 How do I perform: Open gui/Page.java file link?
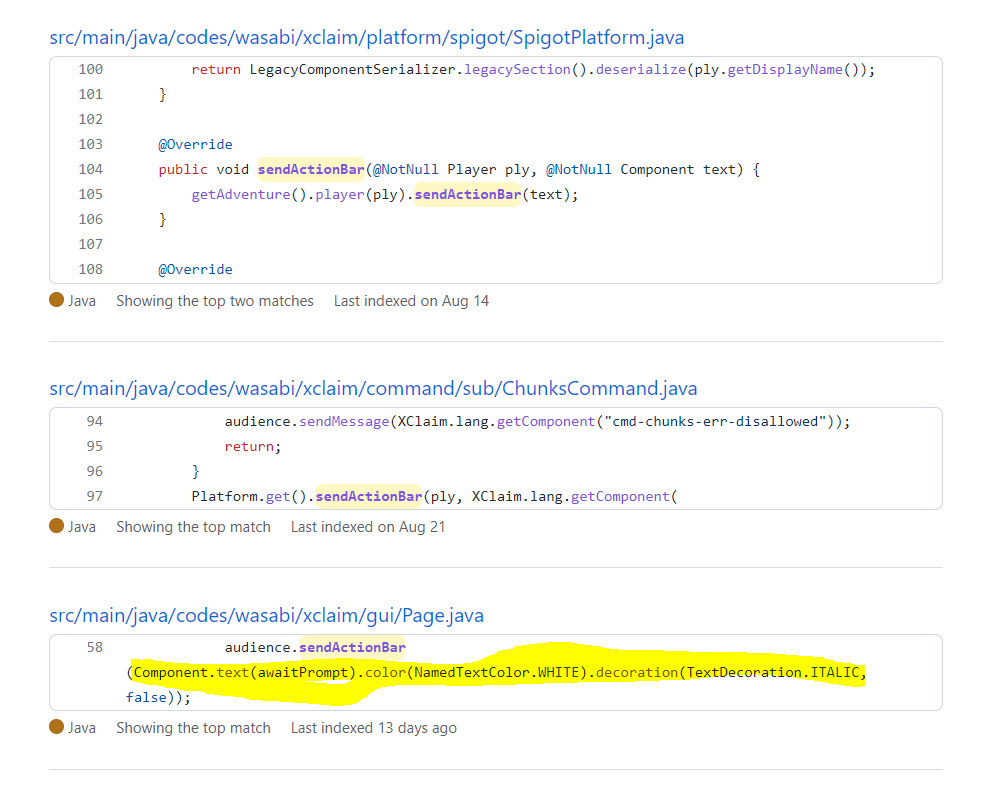[x=266, y=616]
